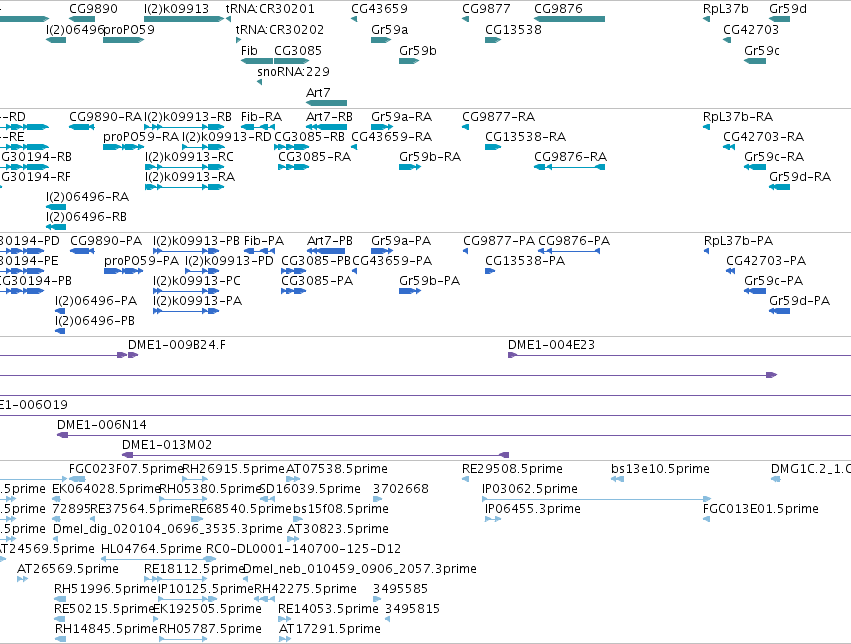Select transcript CG9890-RA
Image resolution: width=851 pixels, height=644 pixels.
105,117
